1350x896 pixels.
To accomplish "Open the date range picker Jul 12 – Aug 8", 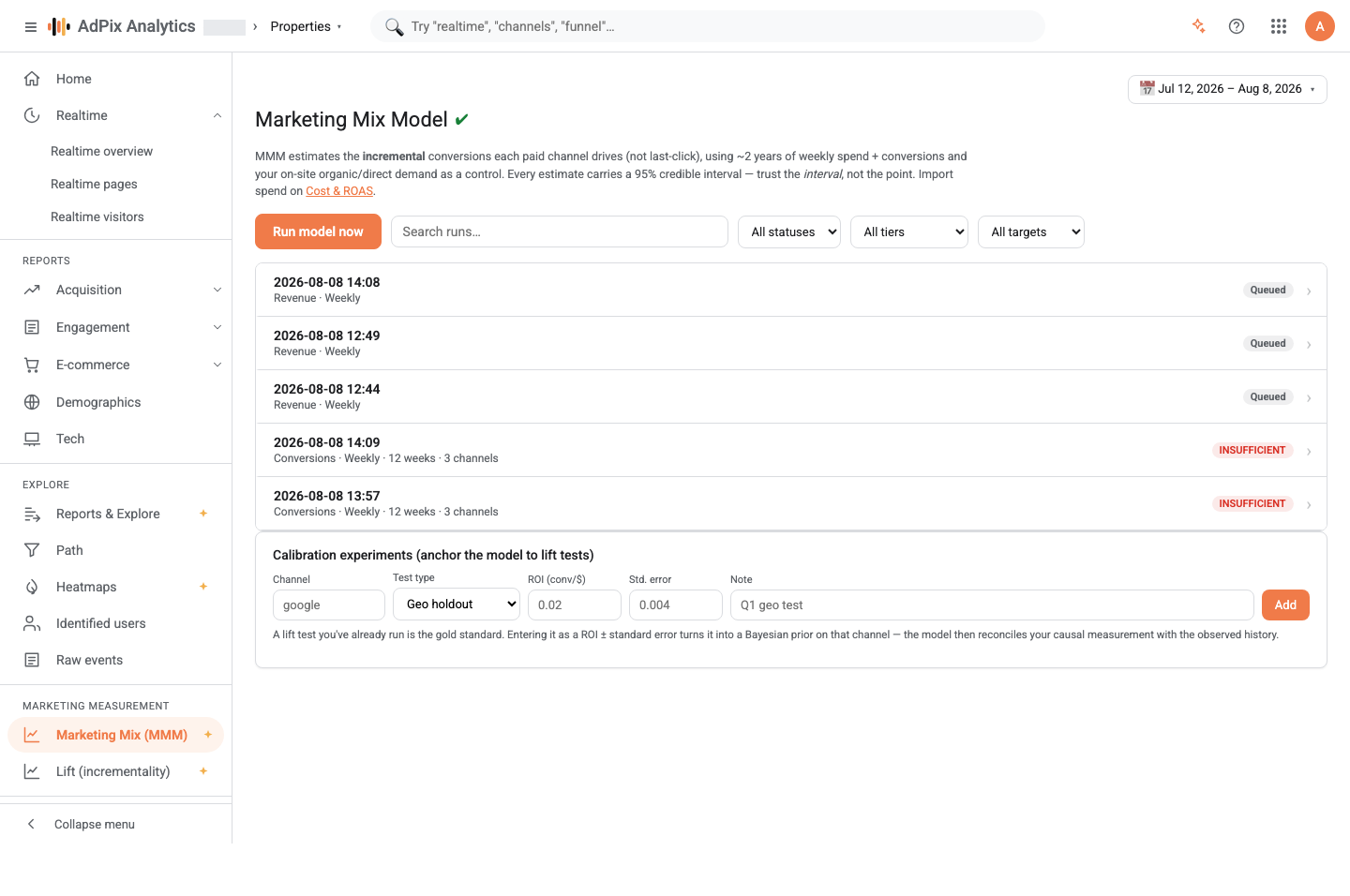I will coord(1227,89).
